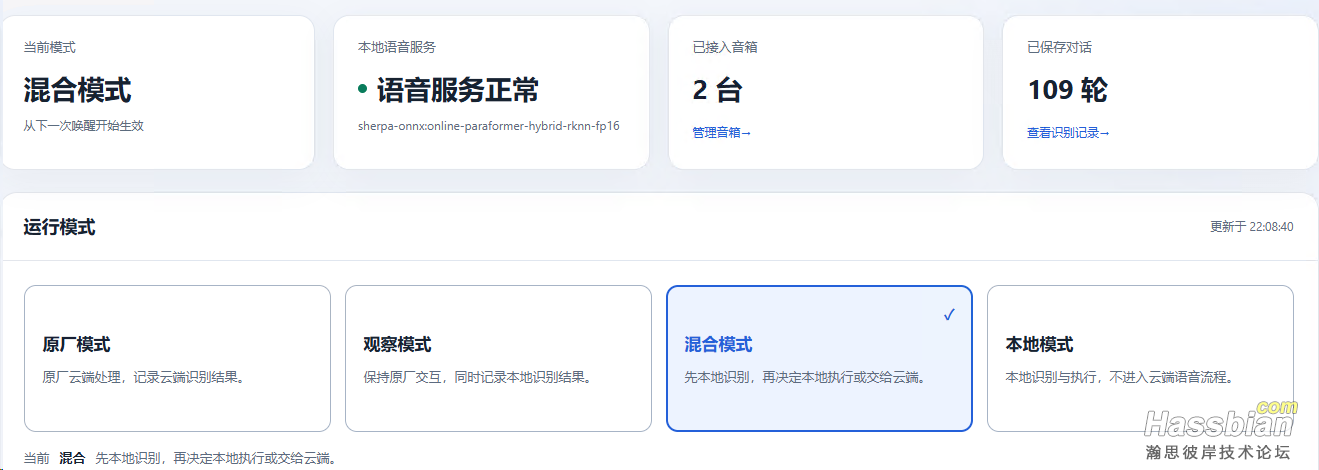
Task: Click the 已保存对话 card label
Action: 1060,47
